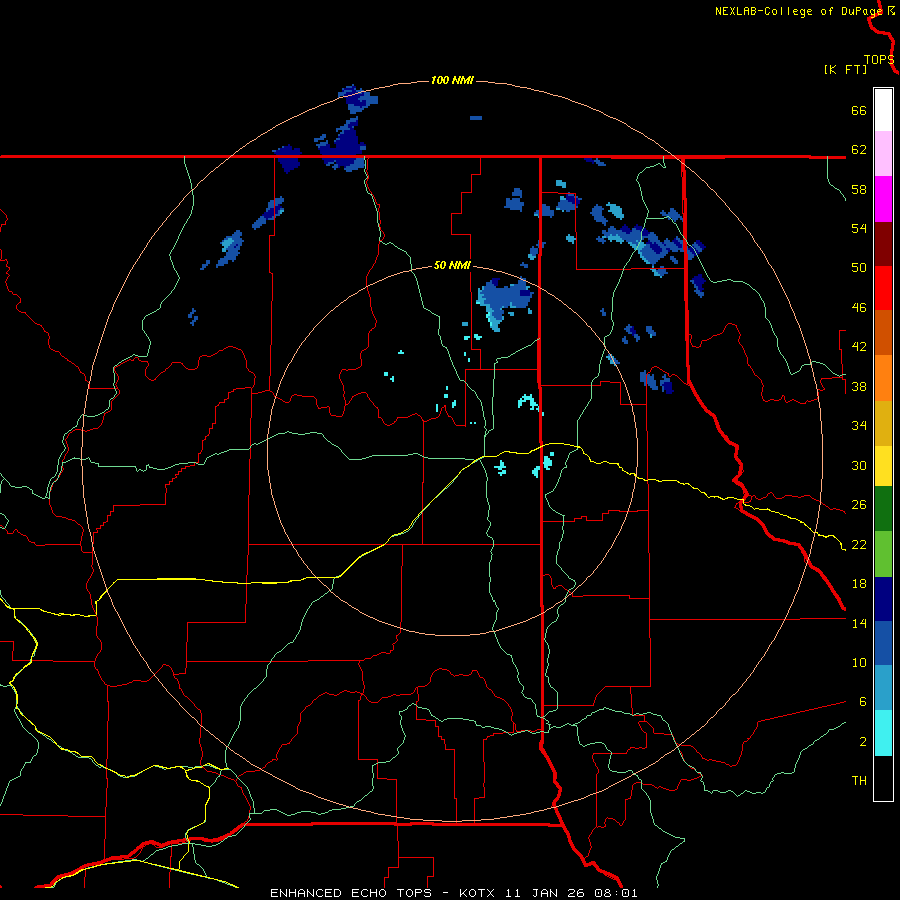Click the legend value "54"
The height and width of the screenshot is (900, 900).
[x=859, y=228]
